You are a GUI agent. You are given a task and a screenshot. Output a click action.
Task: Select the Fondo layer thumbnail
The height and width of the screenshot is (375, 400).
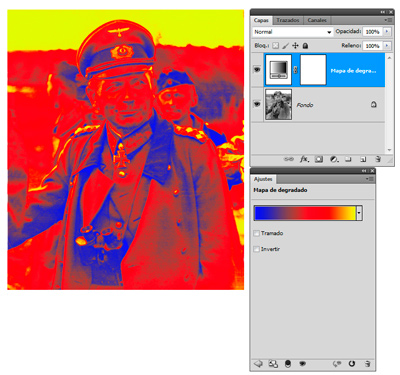pyautogui.click(x=278, y=104)
